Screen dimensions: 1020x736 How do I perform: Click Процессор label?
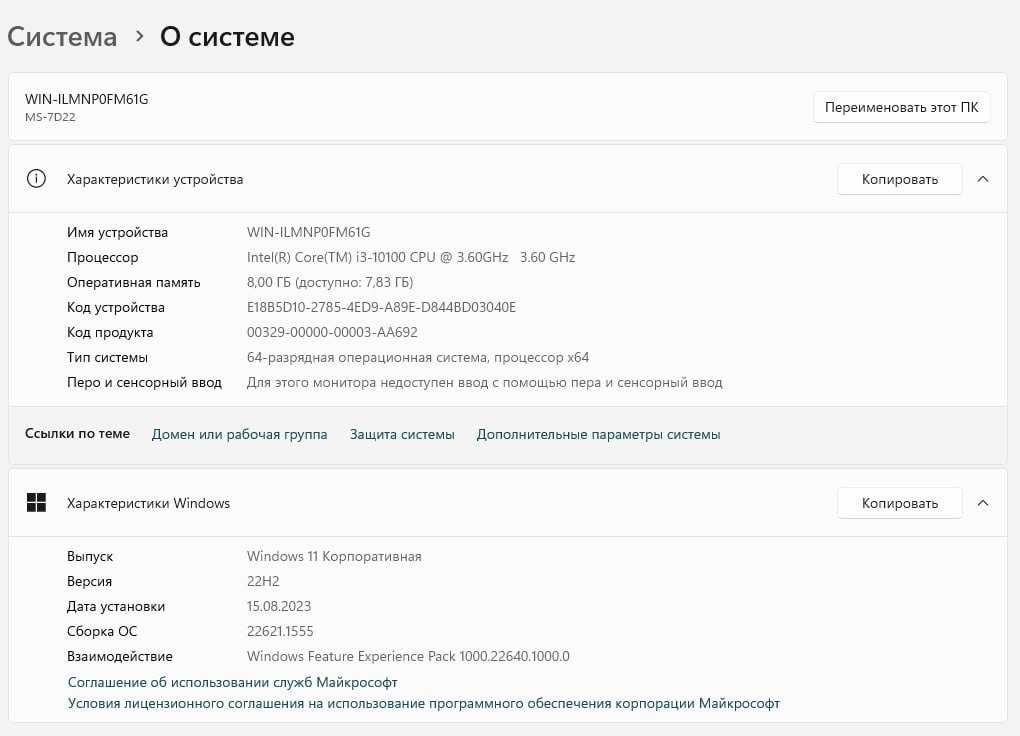pyautogui.click(x=103, y=257)
